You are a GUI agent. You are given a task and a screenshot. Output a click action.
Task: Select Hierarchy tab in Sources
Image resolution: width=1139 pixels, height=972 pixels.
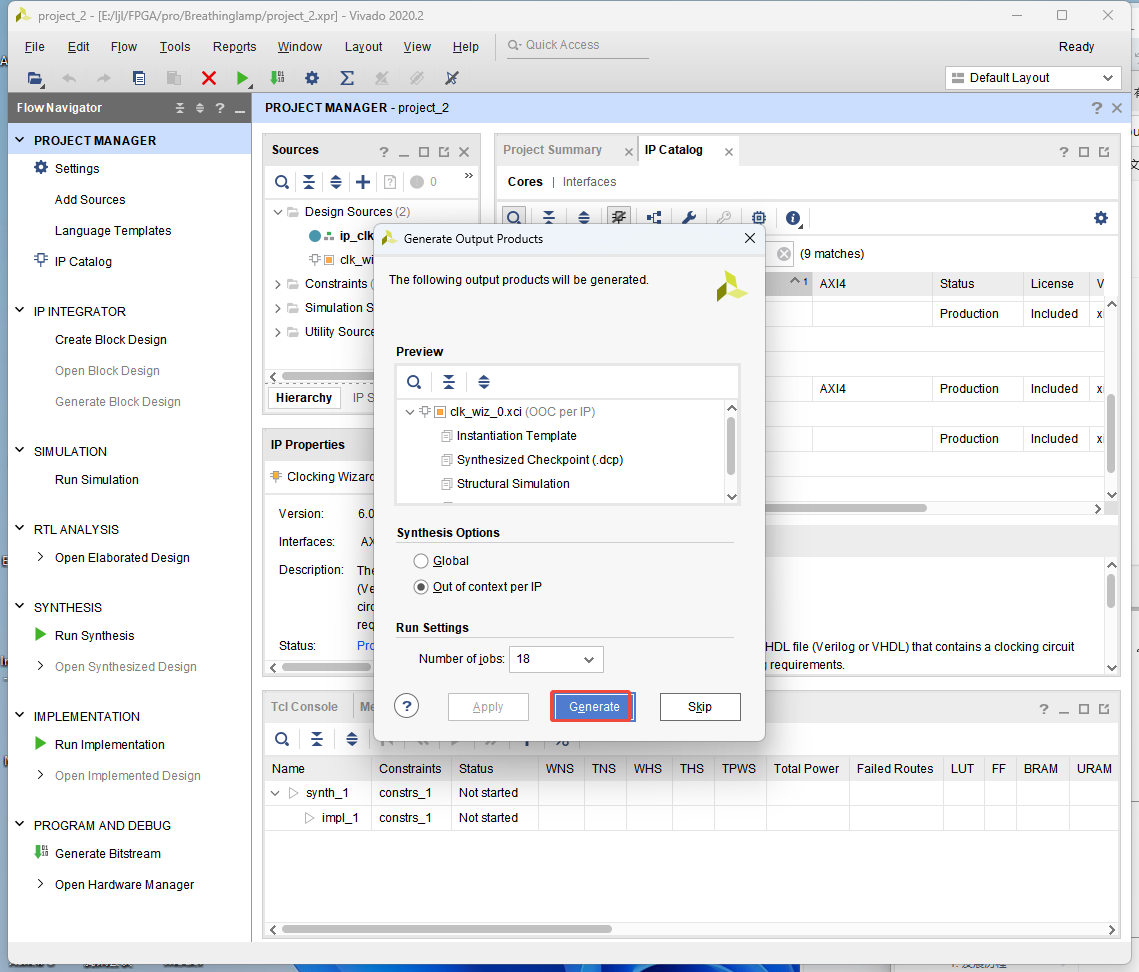click(304, 397)
